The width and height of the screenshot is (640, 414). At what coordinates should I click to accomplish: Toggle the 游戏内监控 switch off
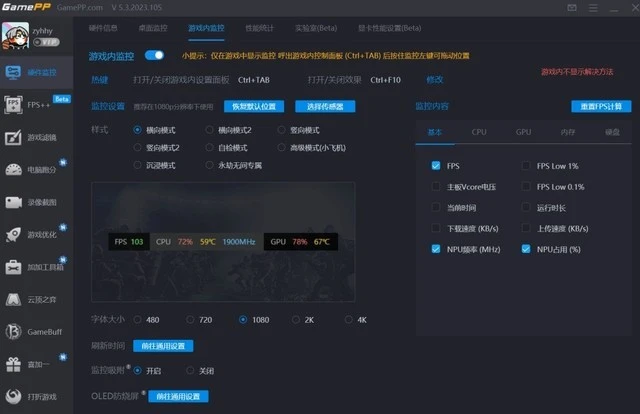(x=154, y=55)
